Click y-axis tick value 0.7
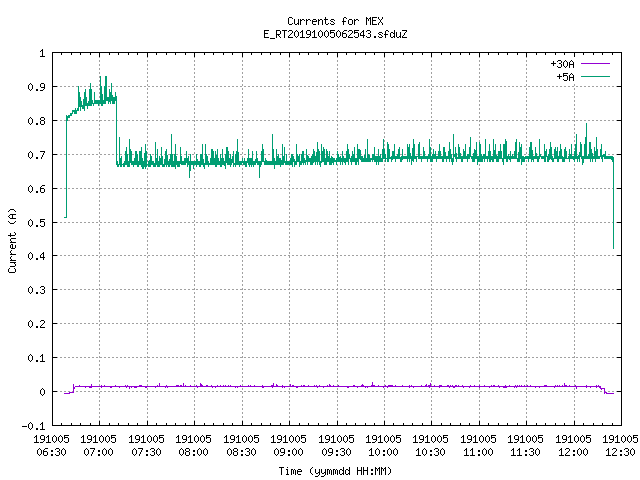The height and width of the screenshot is (480, 640). click(36, 155)
